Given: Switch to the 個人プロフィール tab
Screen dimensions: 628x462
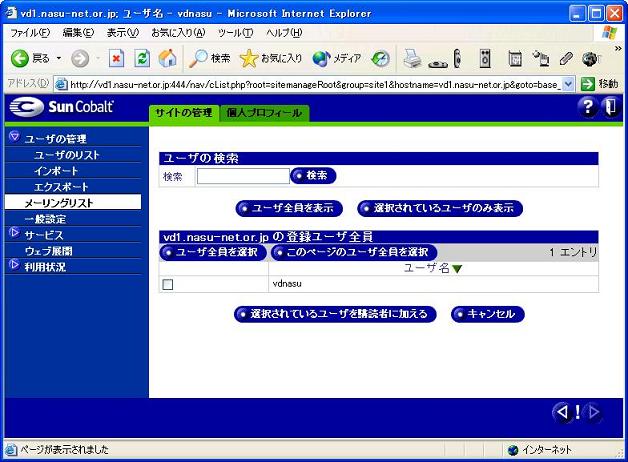Looking at the screenshot, I should point(264,113).
